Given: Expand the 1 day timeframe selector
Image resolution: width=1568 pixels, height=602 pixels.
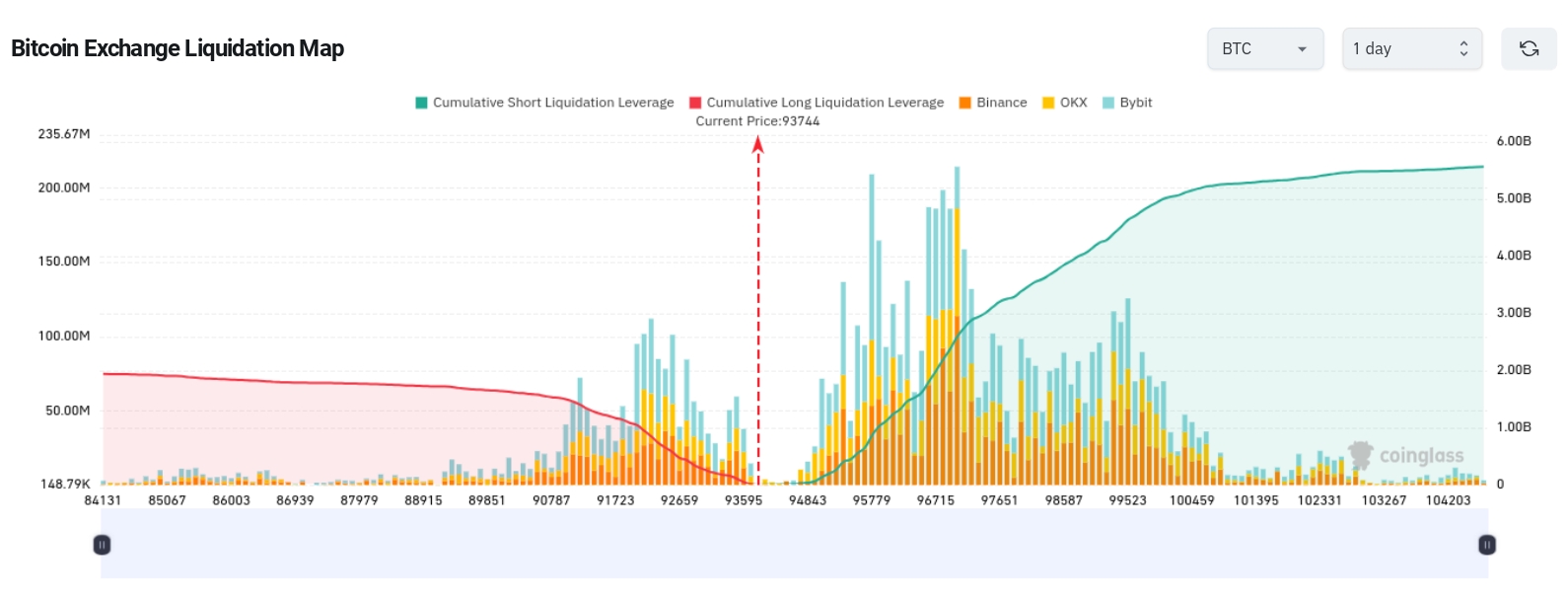Looking at the screenshot, I should (x=1410, y=48).
